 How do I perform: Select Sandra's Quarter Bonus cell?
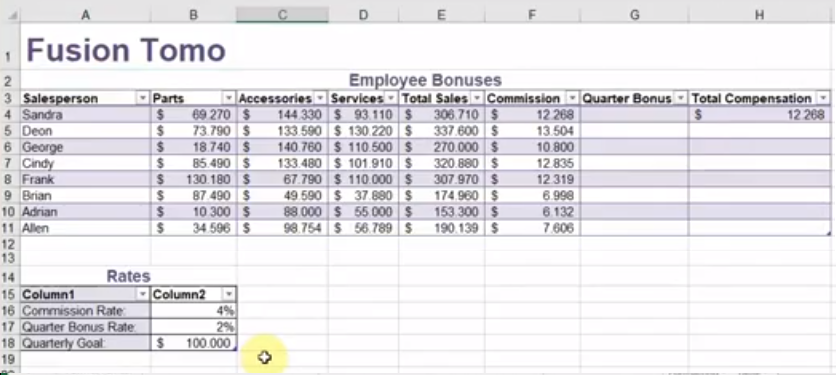634,115
